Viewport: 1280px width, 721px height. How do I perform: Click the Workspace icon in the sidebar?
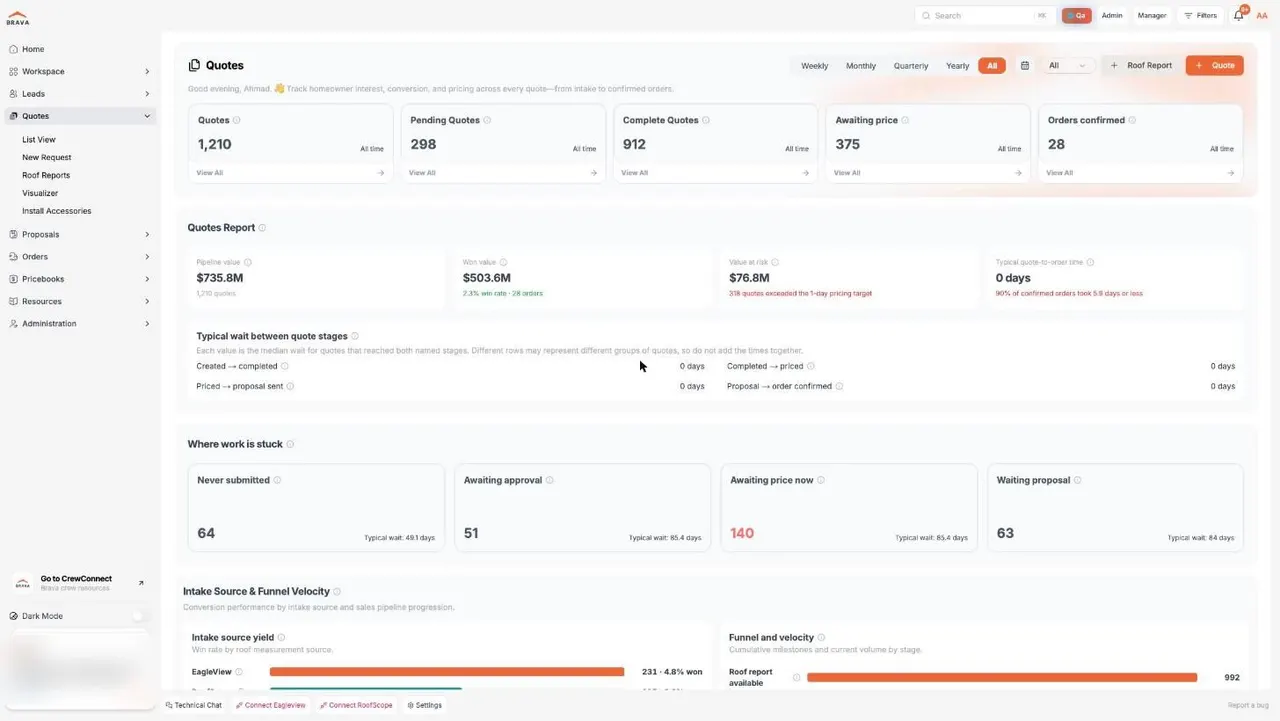[13, 72]
